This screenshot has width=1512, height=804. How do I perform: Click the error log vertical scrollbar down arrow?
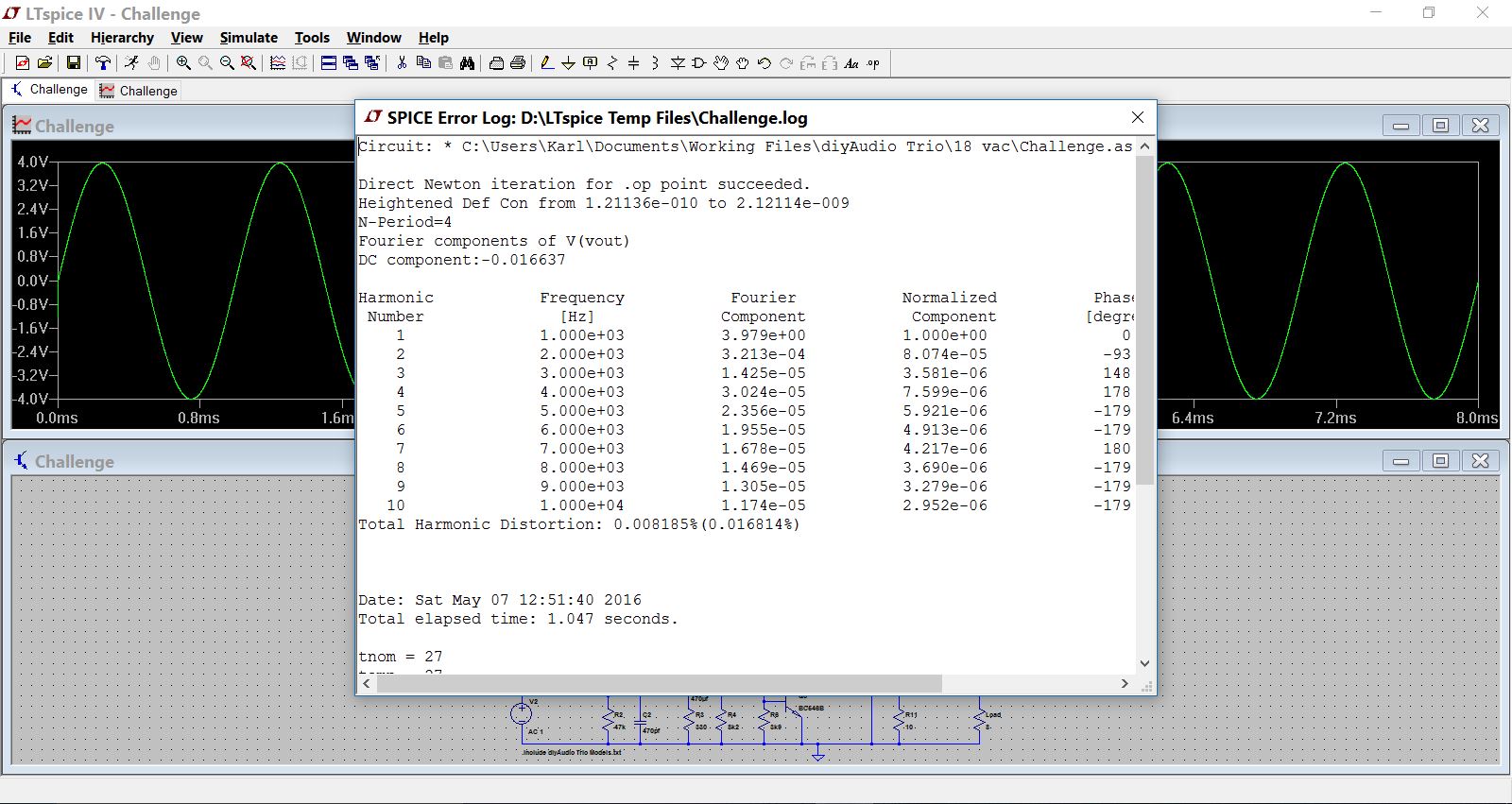click(1144, 663)
